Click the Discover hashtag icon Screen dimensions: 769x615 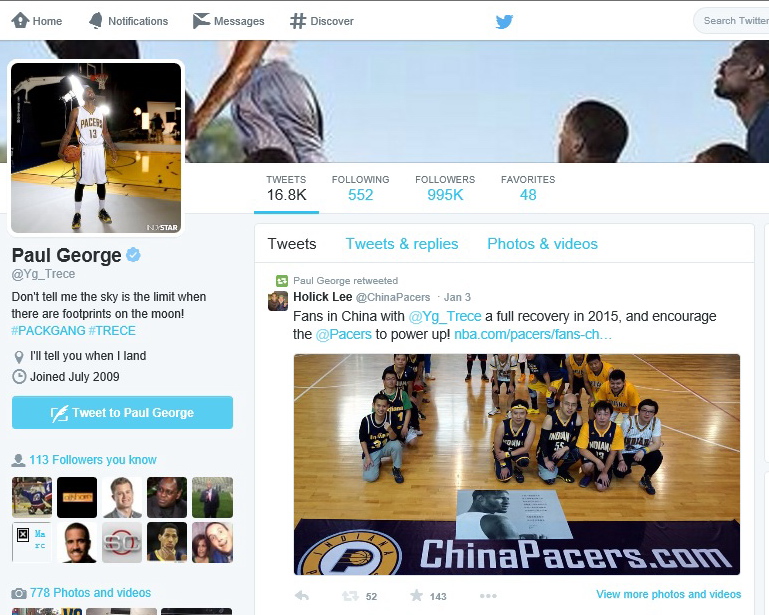298,21
